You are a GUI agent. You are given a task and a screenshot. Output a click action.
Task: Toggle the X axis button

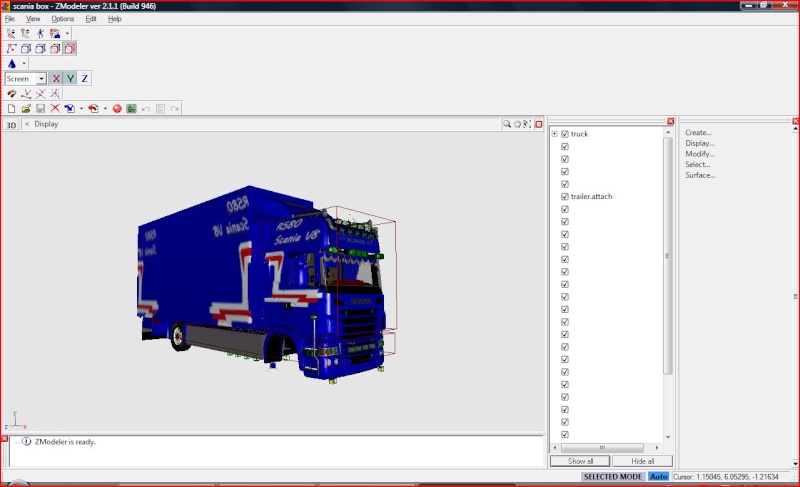(x=56, y=79)
